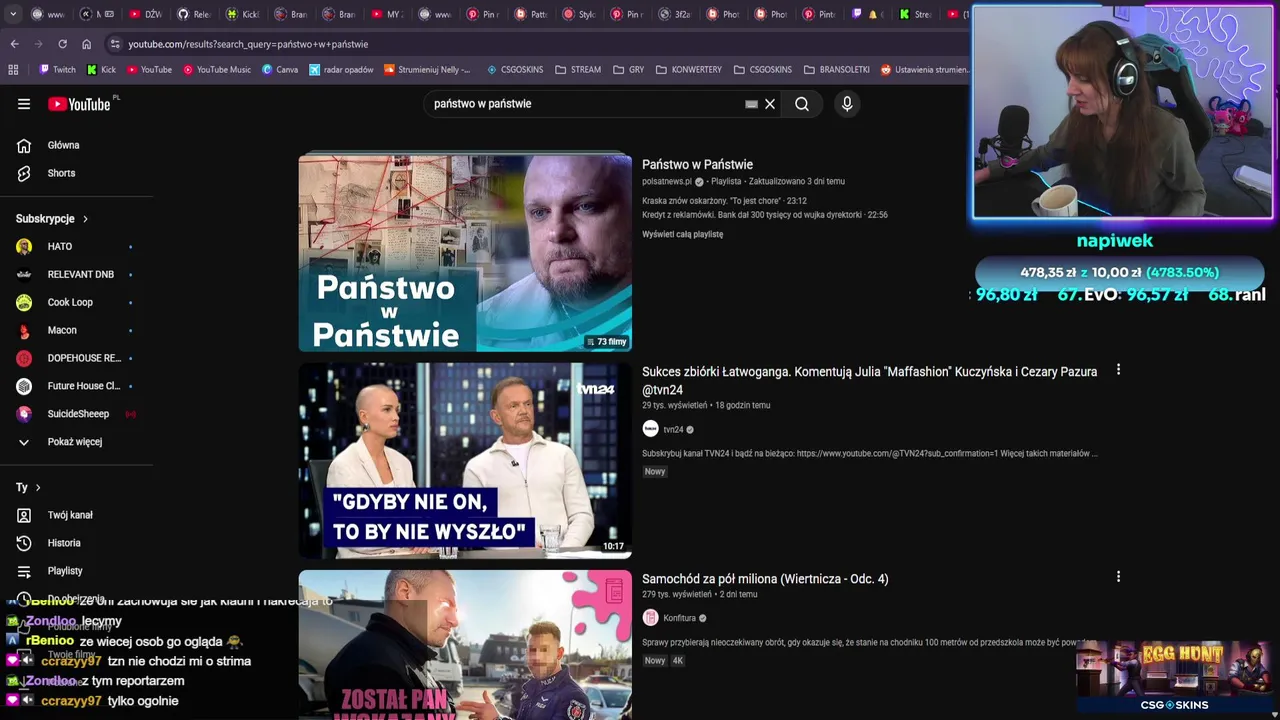Image resolution: width=1280 pixels, height=720 pixels.
Task: Switch to the GitHub "Rele" browser tab
Action: coord(194,14)
